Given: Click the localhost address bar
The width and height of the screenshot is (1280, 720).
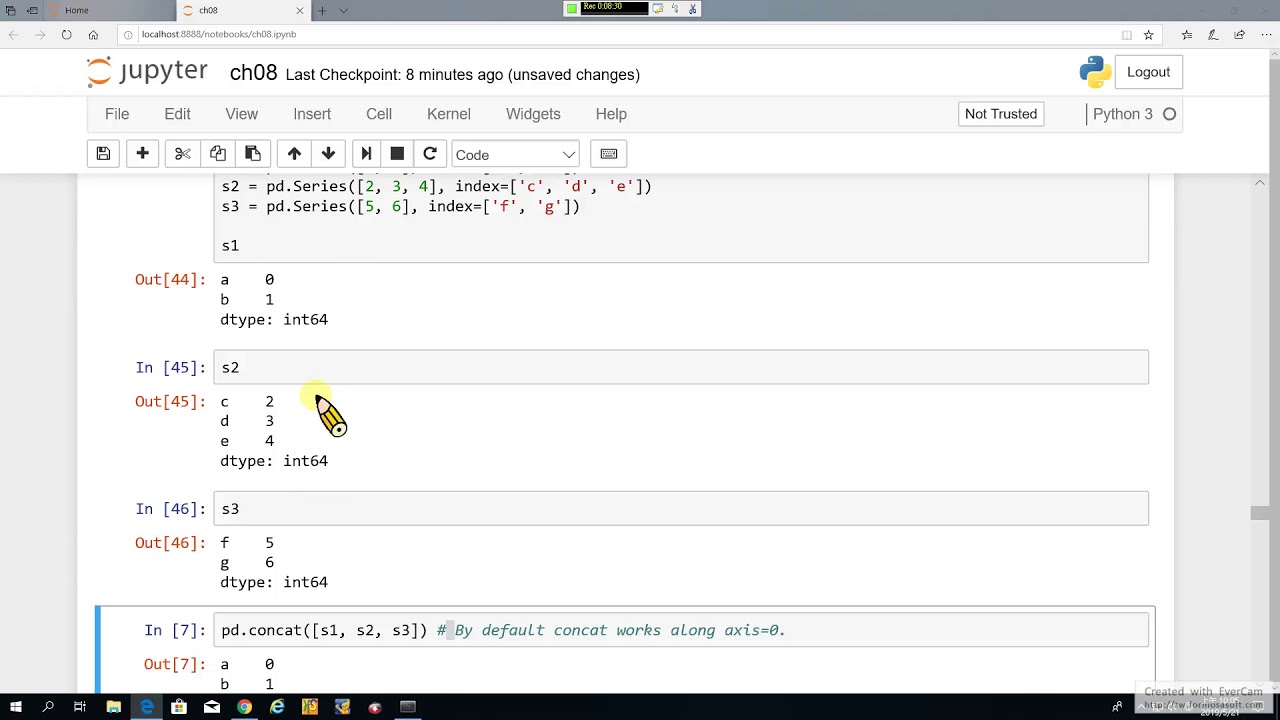Looking at the screenshot, I should point(620,34).
